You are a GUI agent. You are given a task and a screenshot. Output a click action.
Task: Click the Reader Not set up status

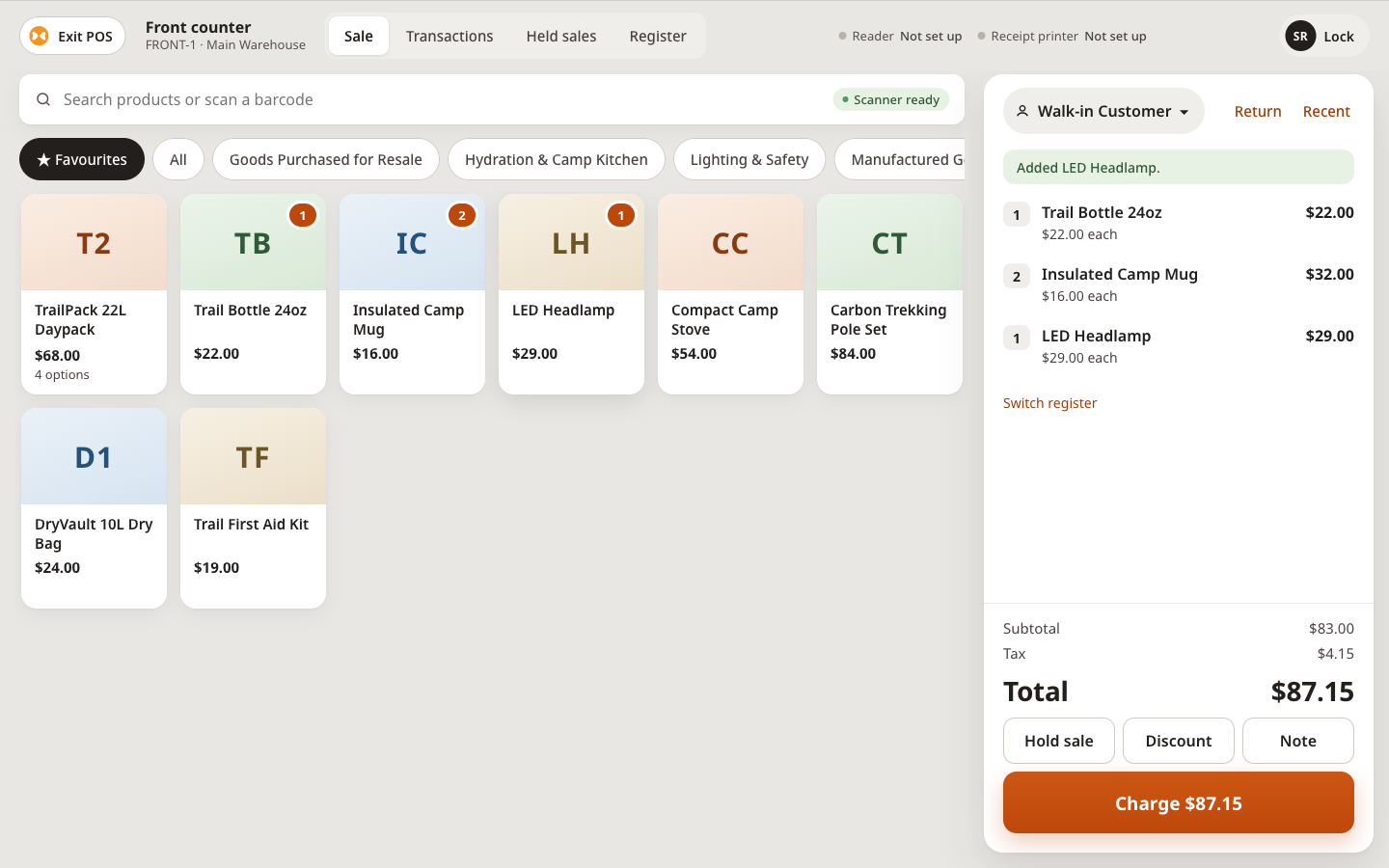(900, 36)
